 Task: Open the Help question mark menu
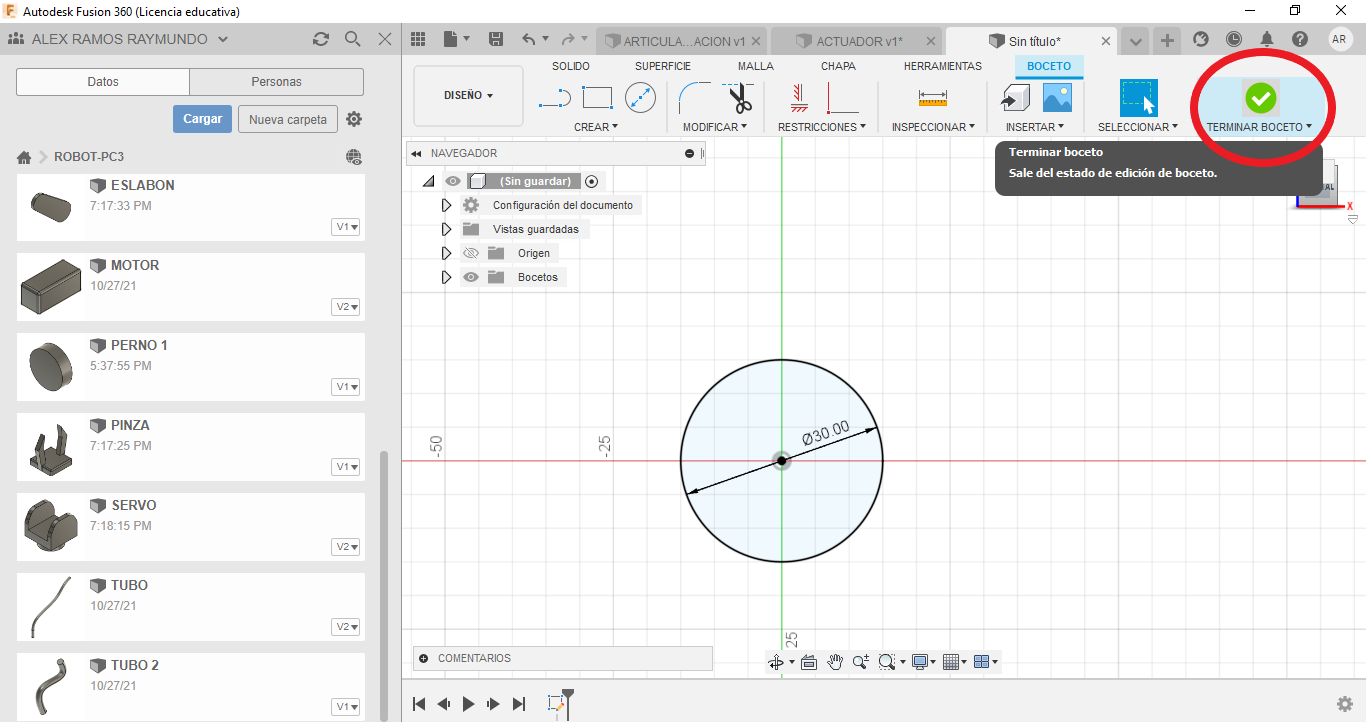[1300, 39]
